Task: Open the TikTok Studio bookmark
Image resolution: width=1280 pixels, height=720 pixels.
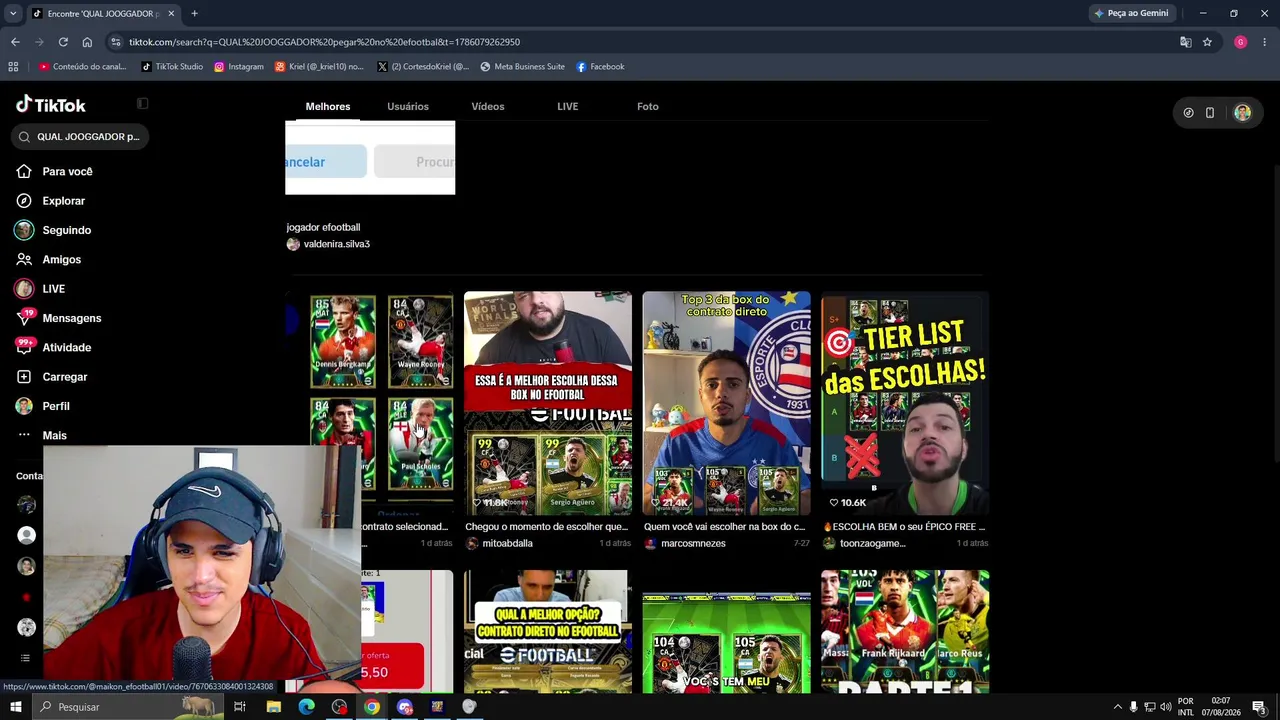Action: coord(172,67)
